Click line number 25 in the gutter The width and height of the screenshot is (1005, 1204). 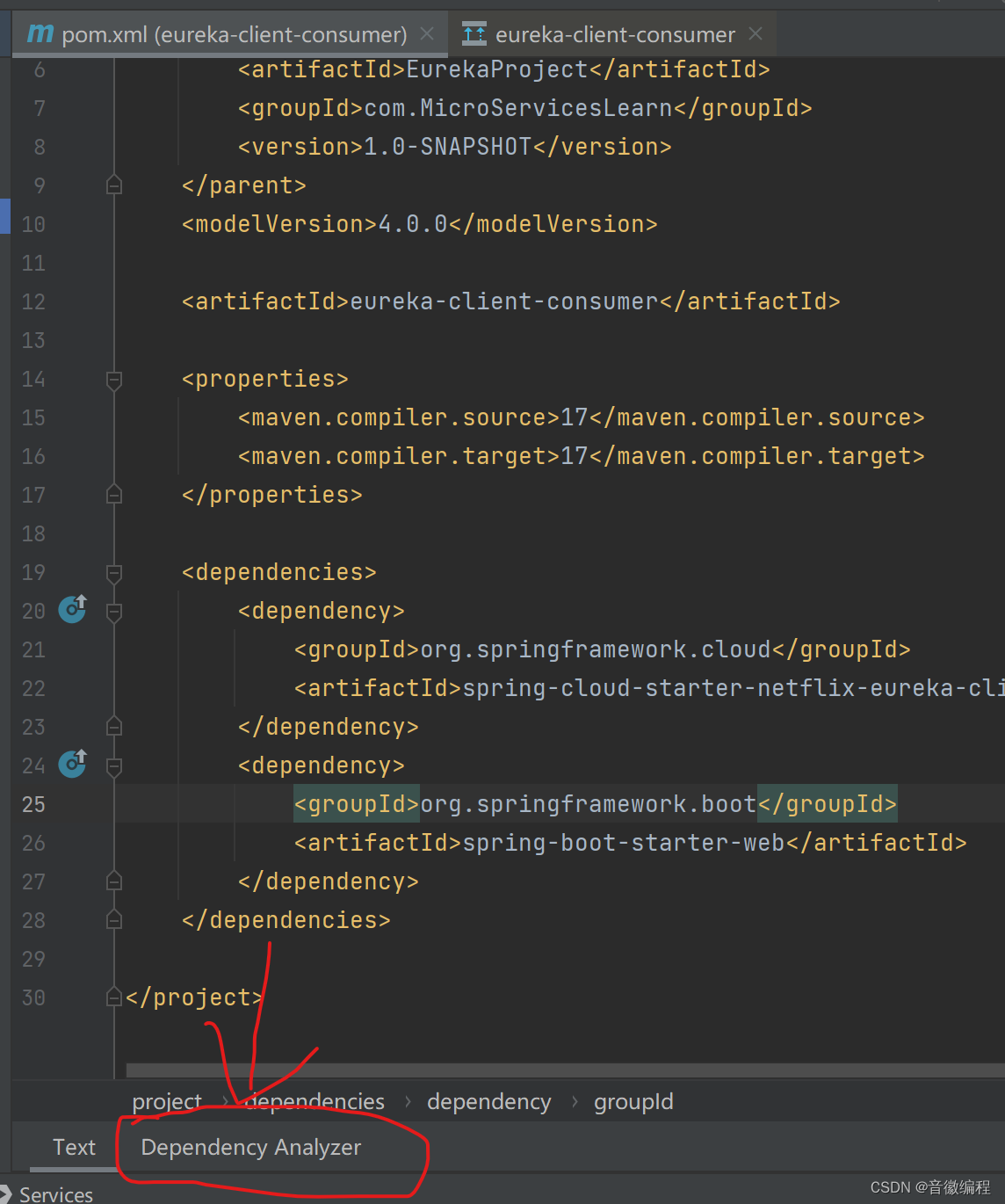33,803
